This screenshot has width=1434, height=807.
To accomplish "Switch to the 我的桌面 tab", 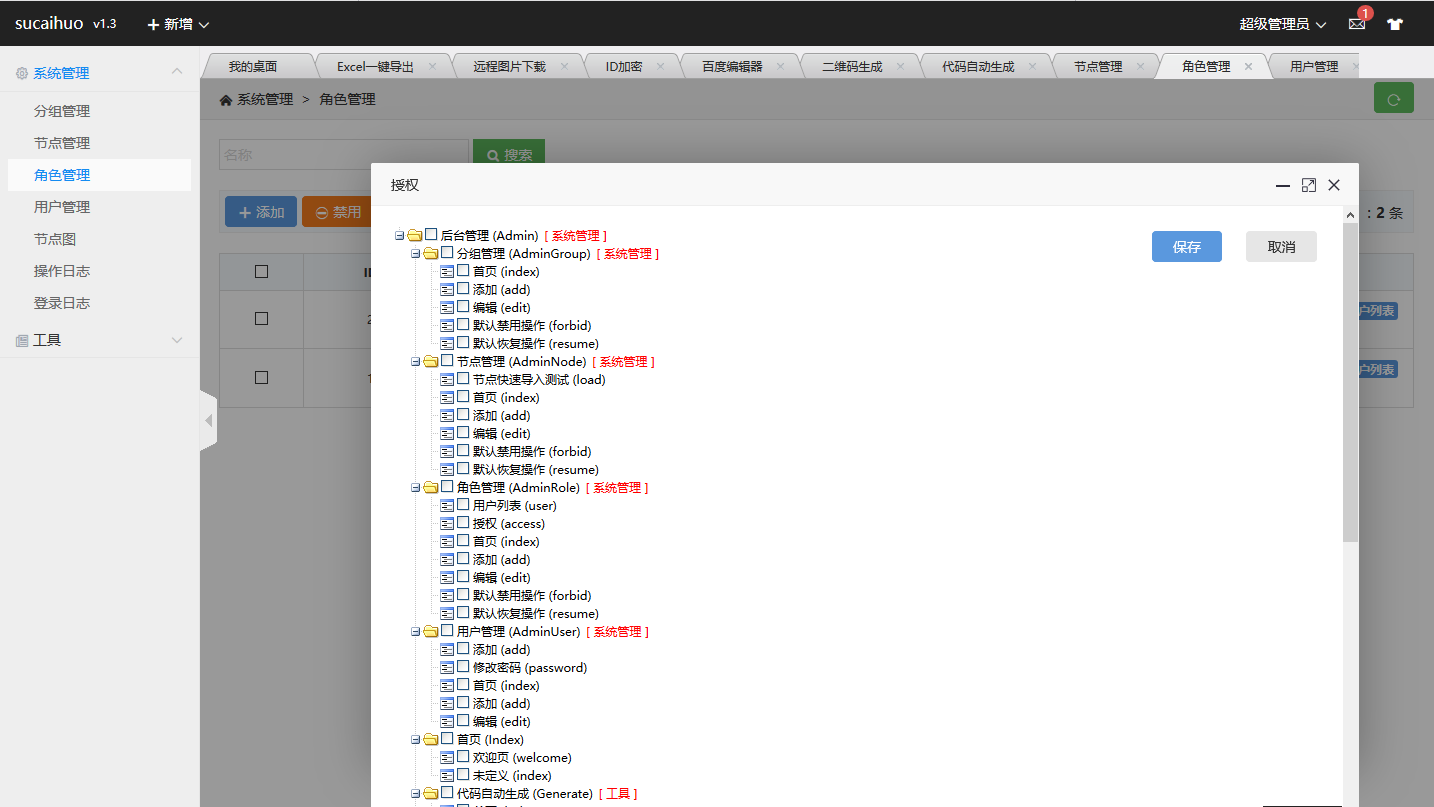I will pyautogui.click(x=253, y=67).
